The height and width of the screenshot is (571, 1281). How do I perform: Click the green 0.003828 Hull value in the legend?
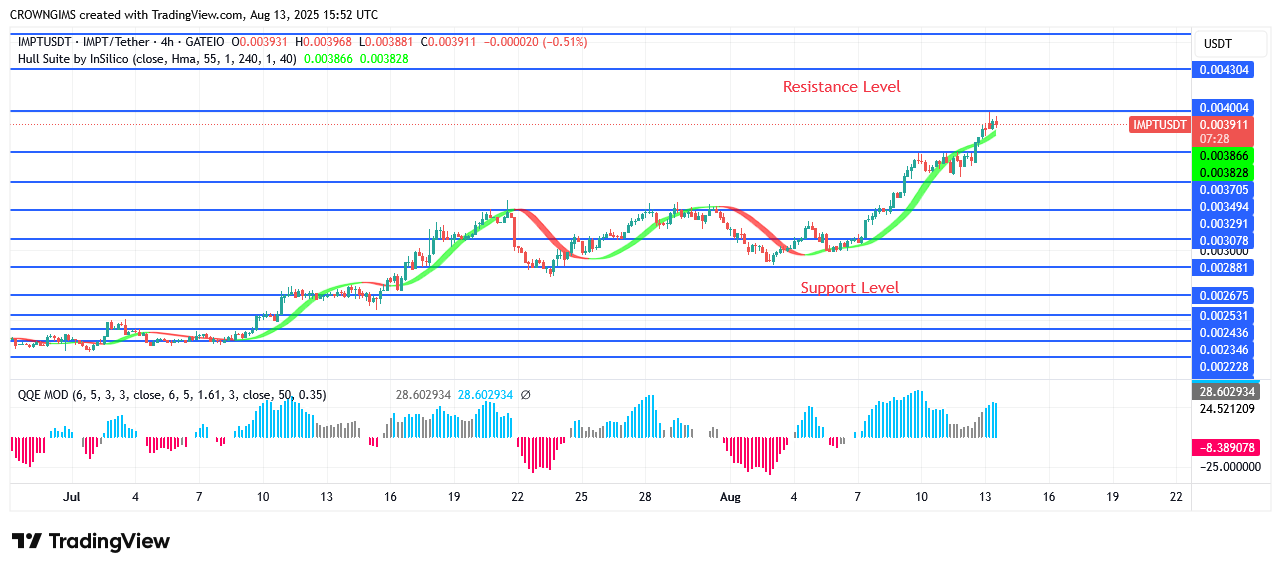[x=384, y=59]
